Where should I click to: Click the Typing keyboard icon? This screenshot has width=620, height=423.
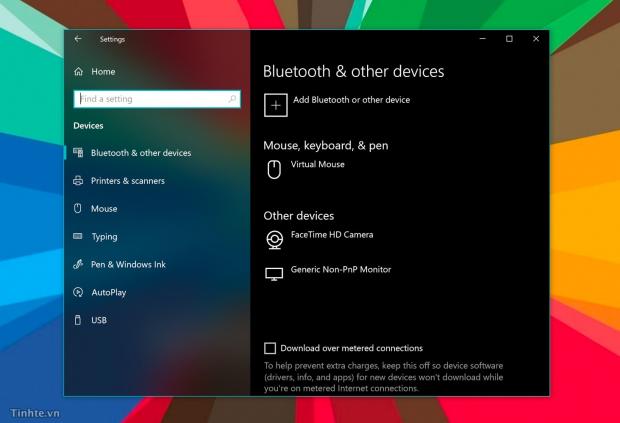pos(78,237)
